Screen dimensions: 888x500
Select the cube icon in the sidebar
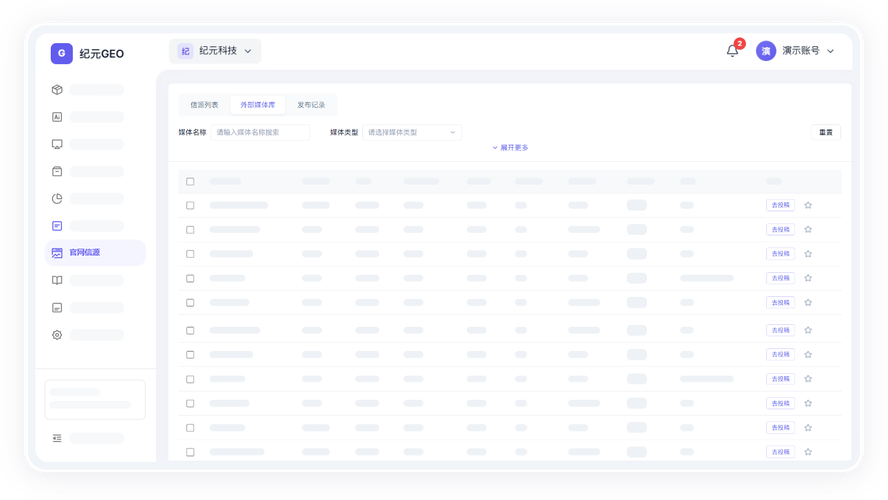click(x=57, y=89)
